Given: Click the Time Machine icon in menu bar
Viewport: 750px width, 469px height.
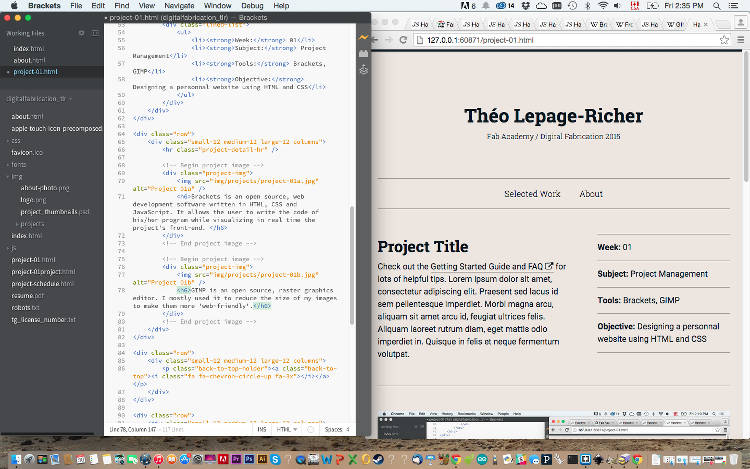Looking at the screenshot, I should (573, 6).
